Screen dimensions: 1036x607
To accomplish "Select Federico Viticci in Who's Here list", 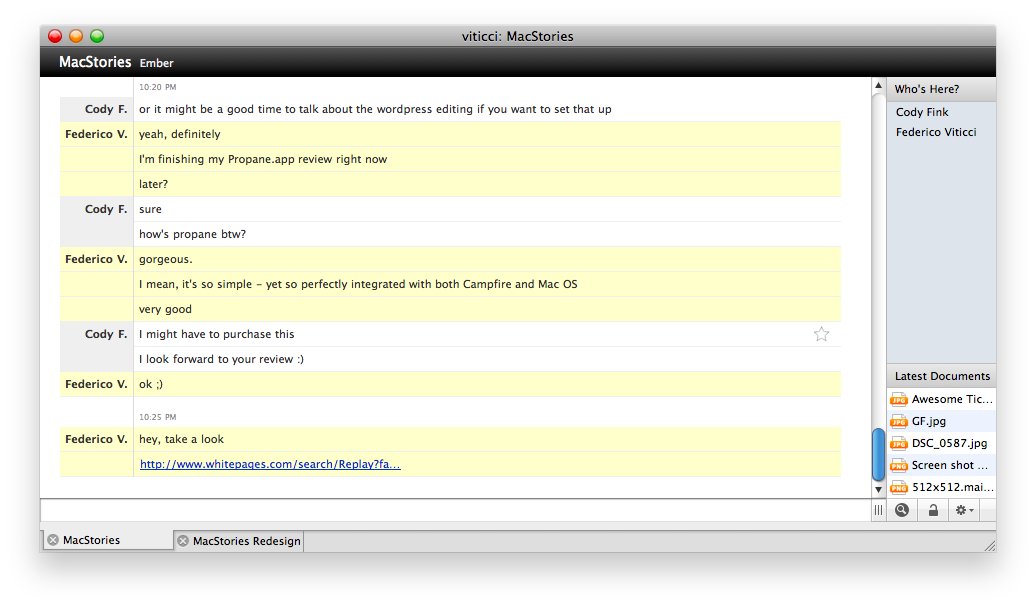I will click(x=936, y=131).
